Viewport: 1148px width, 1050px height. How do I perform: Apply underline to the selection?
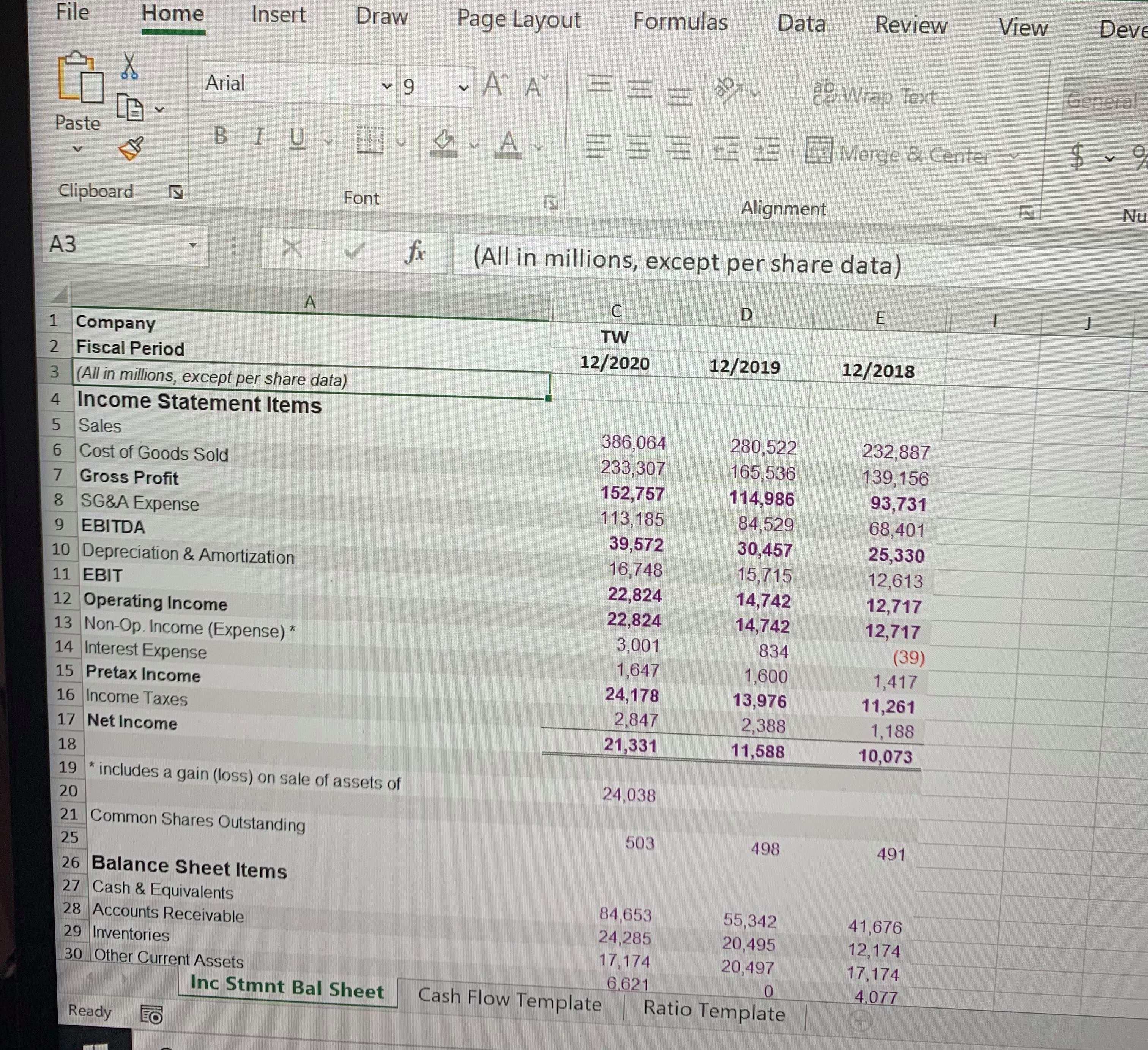(297, 138)
